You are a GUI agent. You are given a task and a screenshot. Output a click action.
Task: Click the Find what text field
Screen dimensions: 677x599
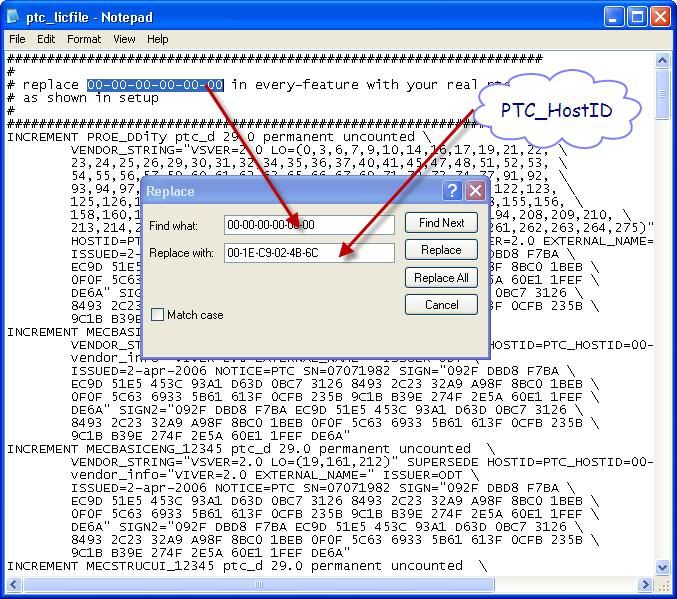308,225
